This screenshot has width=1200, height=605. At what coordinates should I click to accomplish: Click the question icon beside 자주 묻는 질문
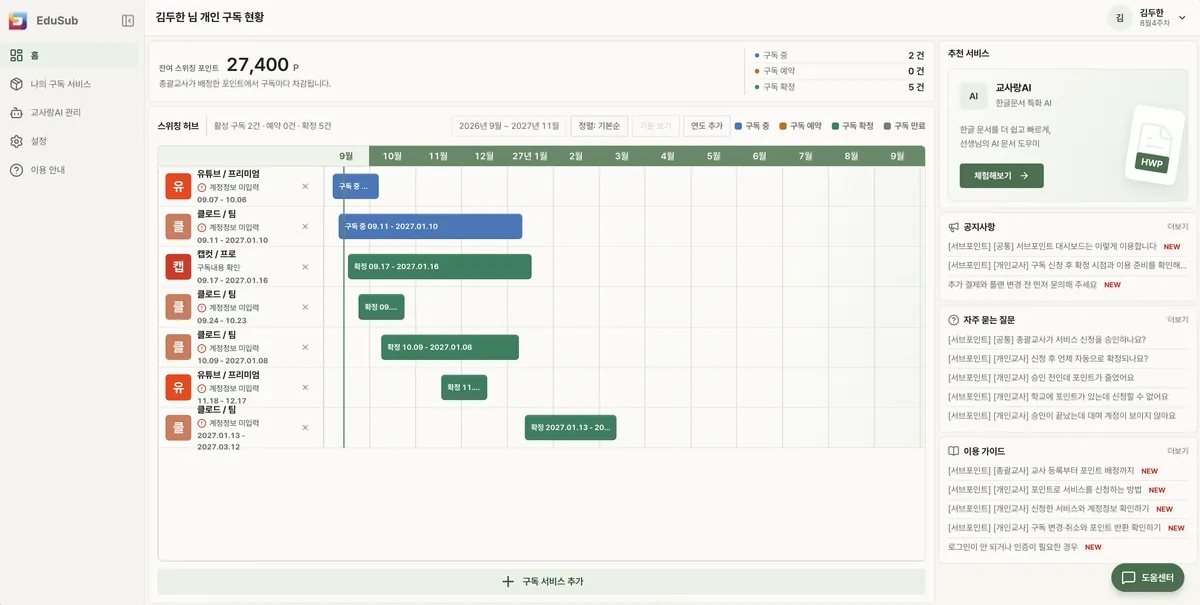(954, 320)
